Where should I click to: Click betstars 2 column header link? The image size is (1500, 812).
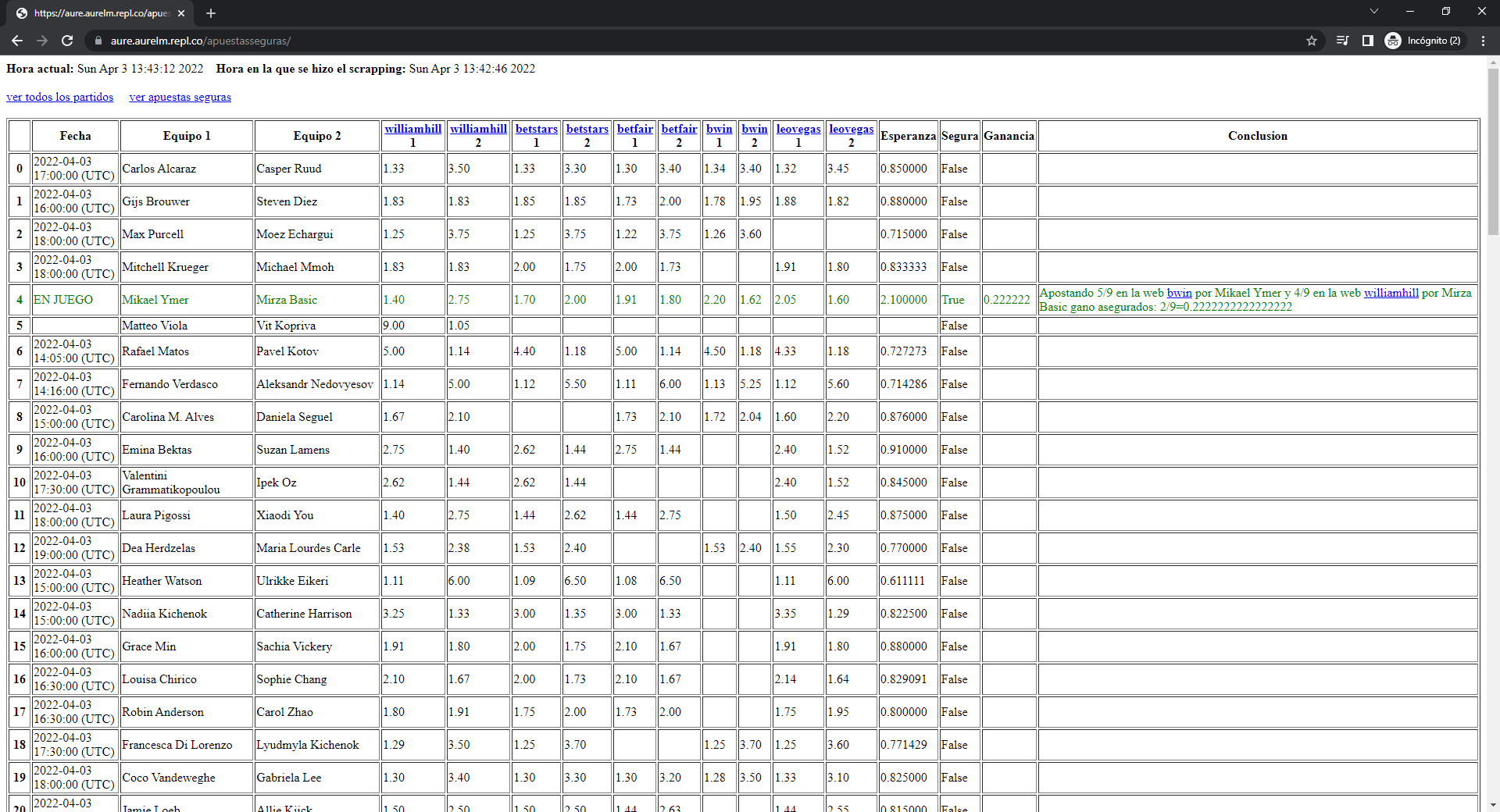(587, 129)
